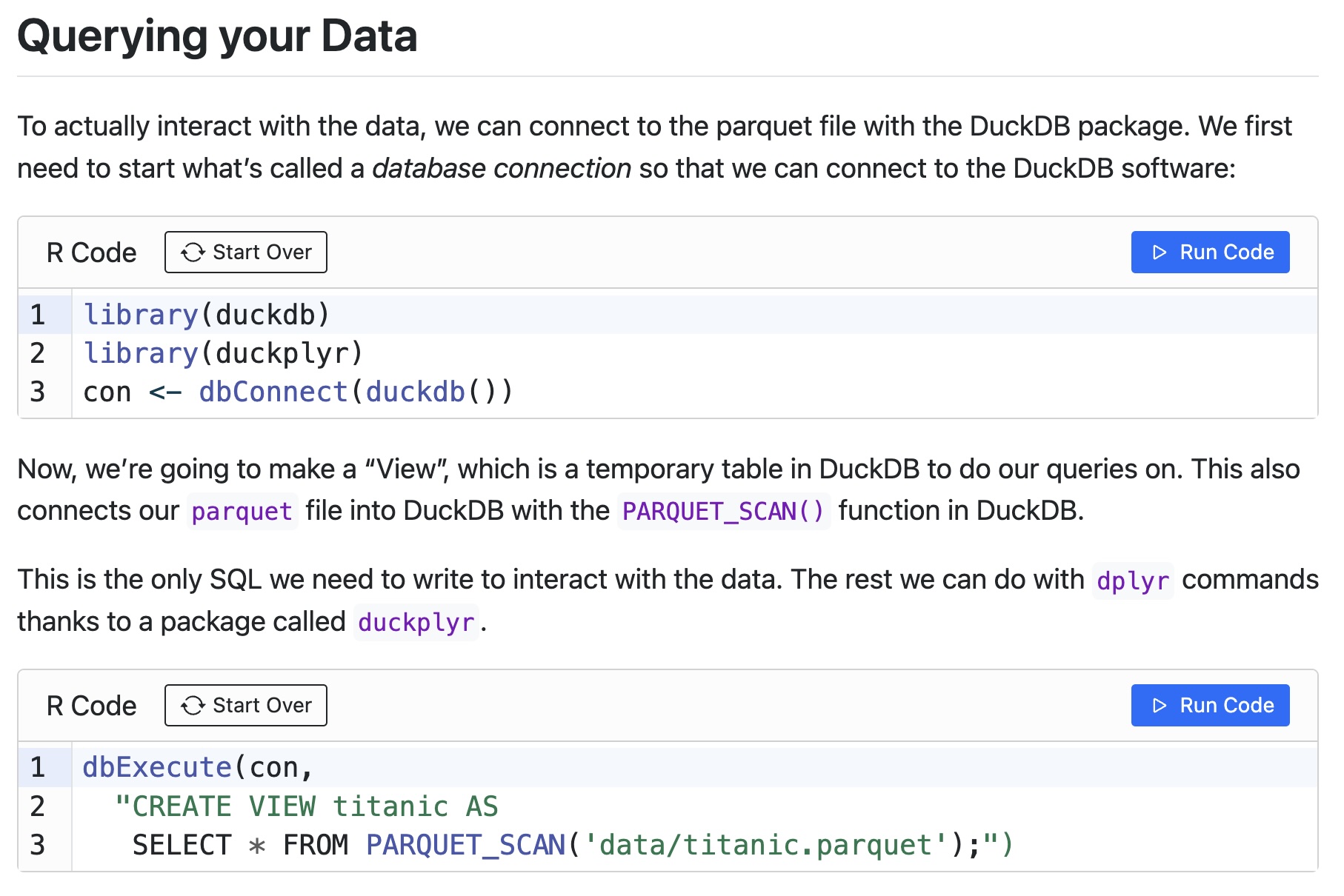Place cursor on the SELECT * FROM PARQUET_SCAN line
This screenshot has width=1344, height=896.
(x=572, y=845)
